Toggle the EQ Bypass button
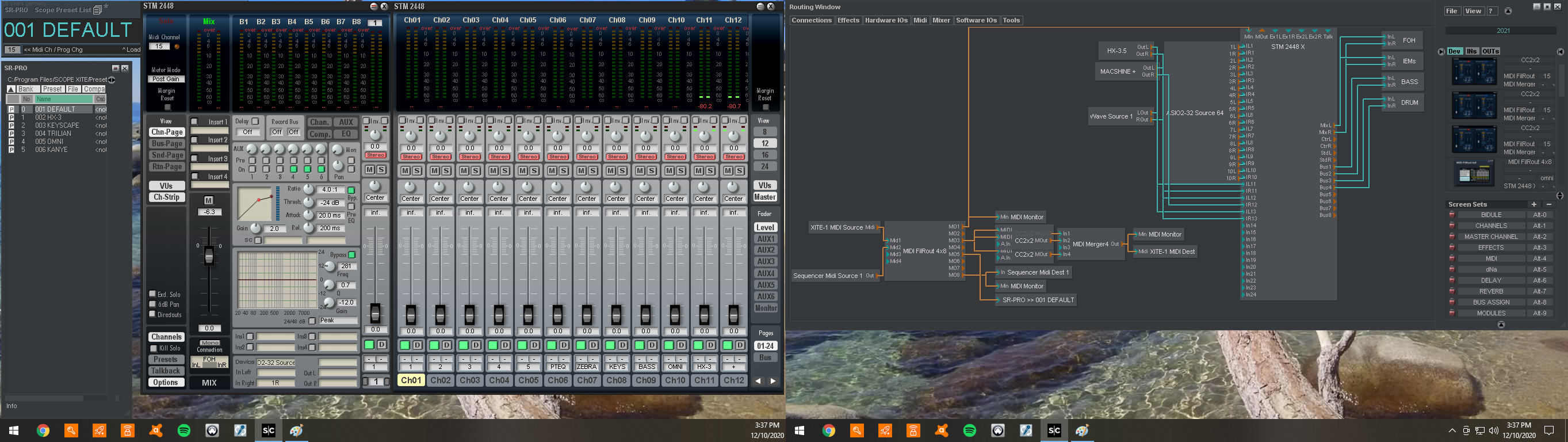1568x442 pixels. point(351,254)
